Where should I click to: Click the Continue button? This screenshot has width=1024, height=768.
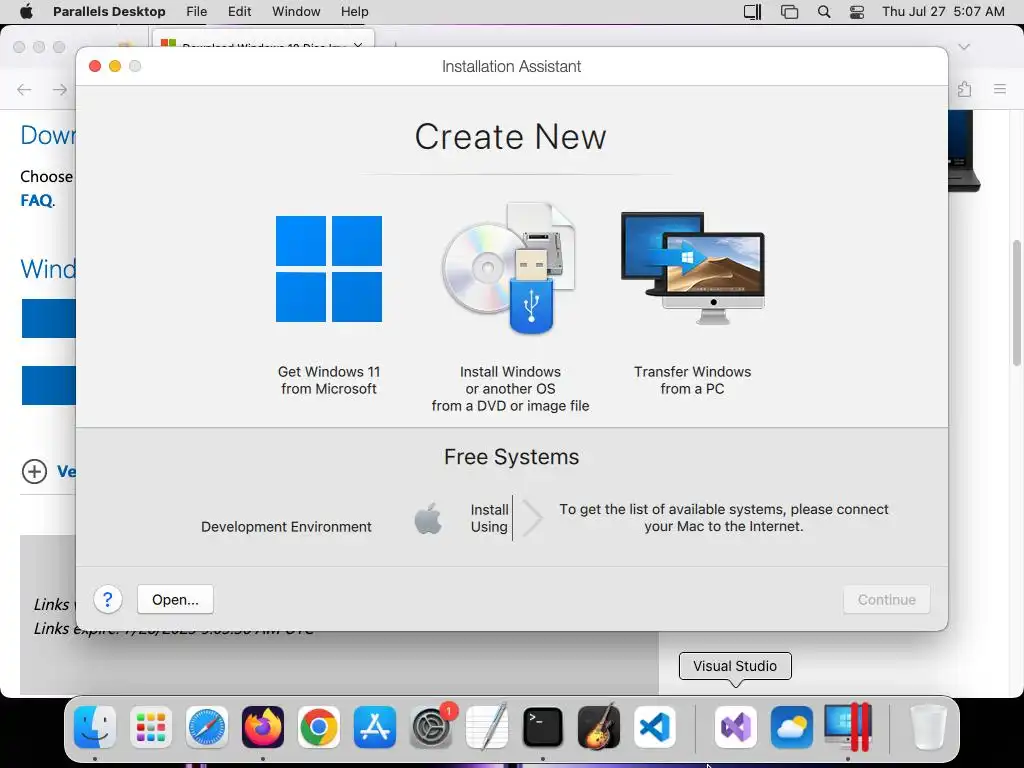pyautogui.click(x=886, y=600)
